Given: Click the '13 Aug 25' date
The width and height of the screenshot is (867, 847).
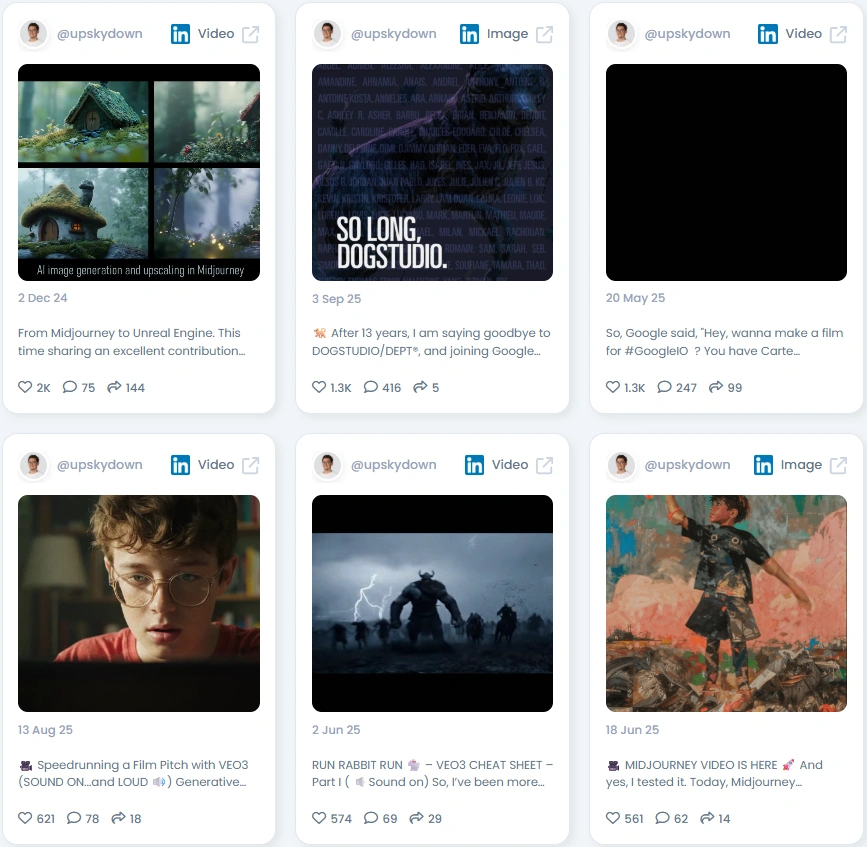Looking at the screenshot, I should click(x=45, y=729).
